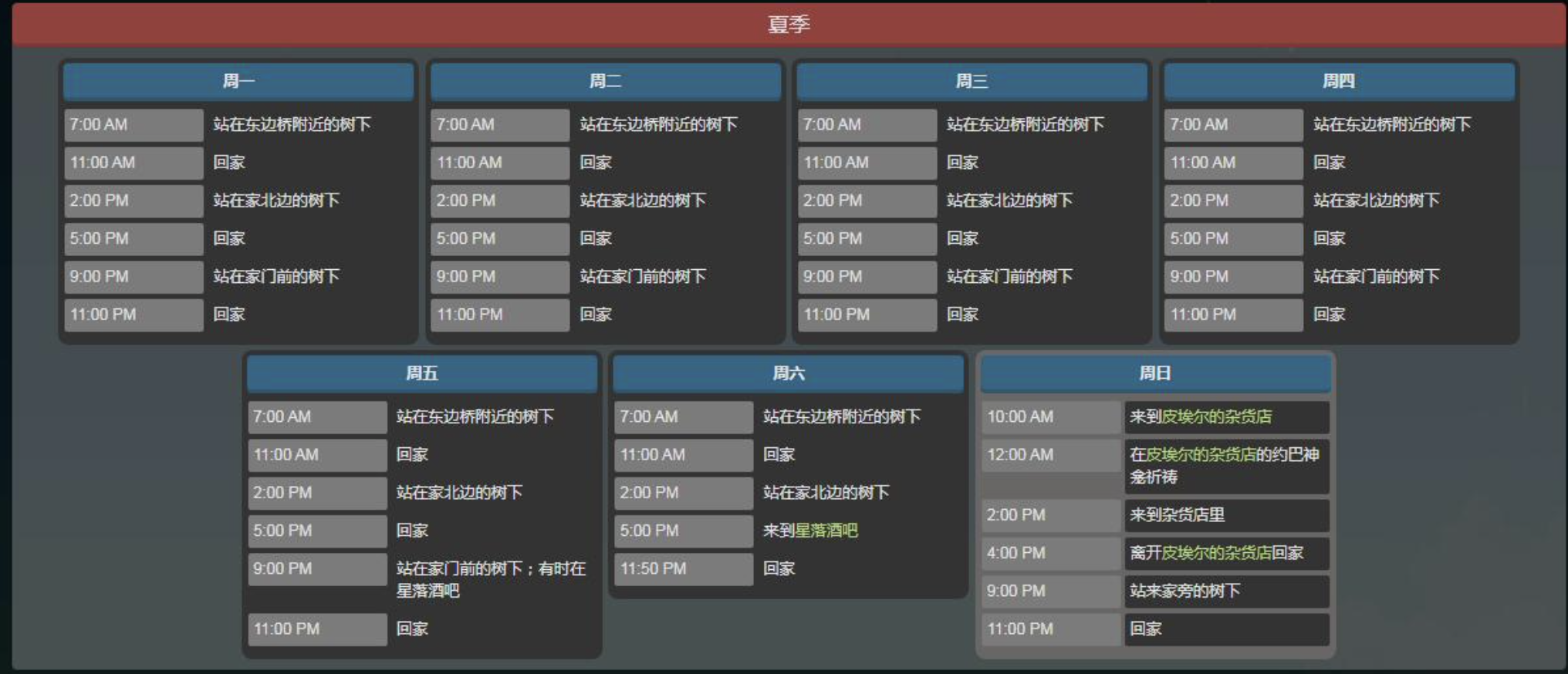Viewport: 1568px width, 674px height.
Task: Select the 周五 day header
Action: (421, 373)
